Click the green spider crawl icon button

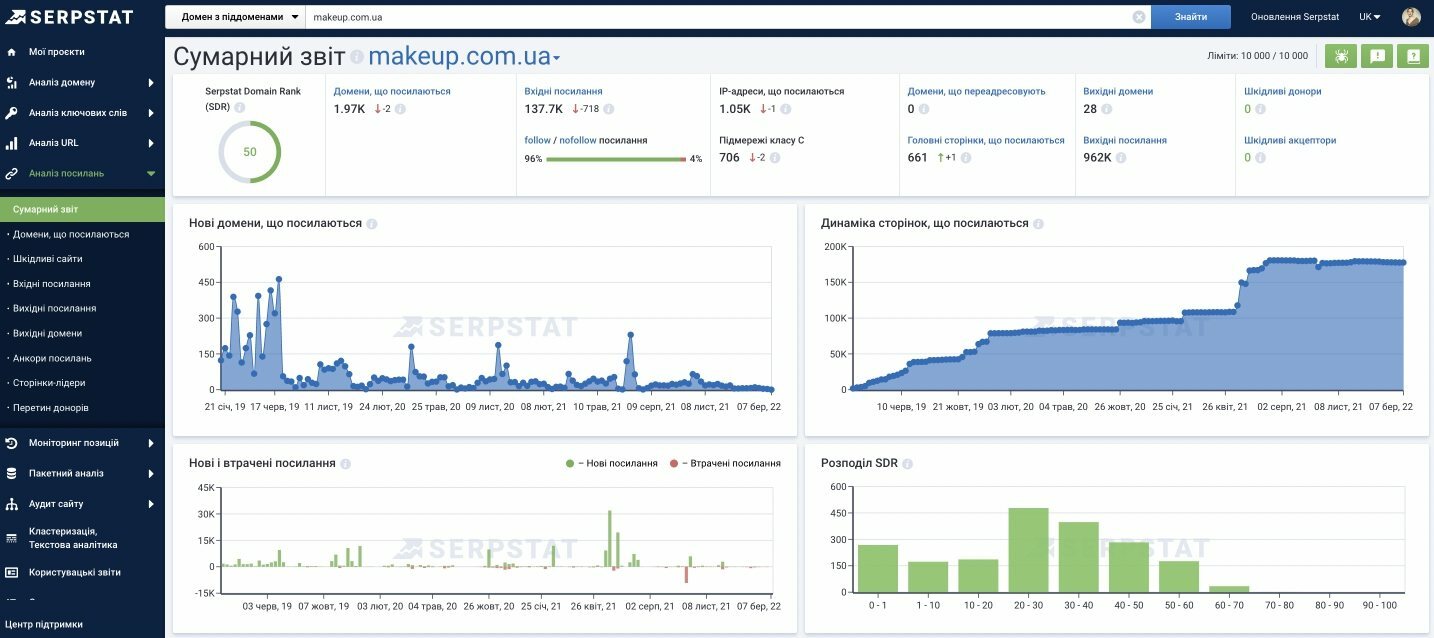[1341, 56]
